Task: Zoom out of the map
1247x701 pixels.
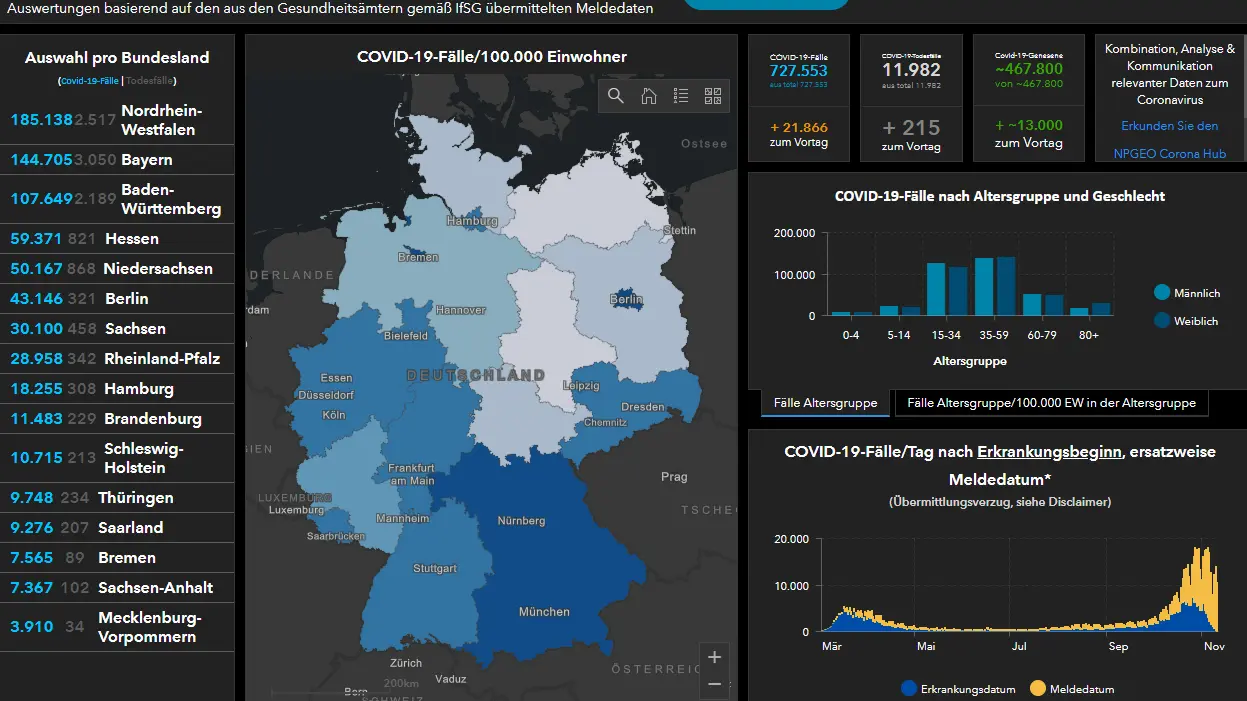Action: 714,684
